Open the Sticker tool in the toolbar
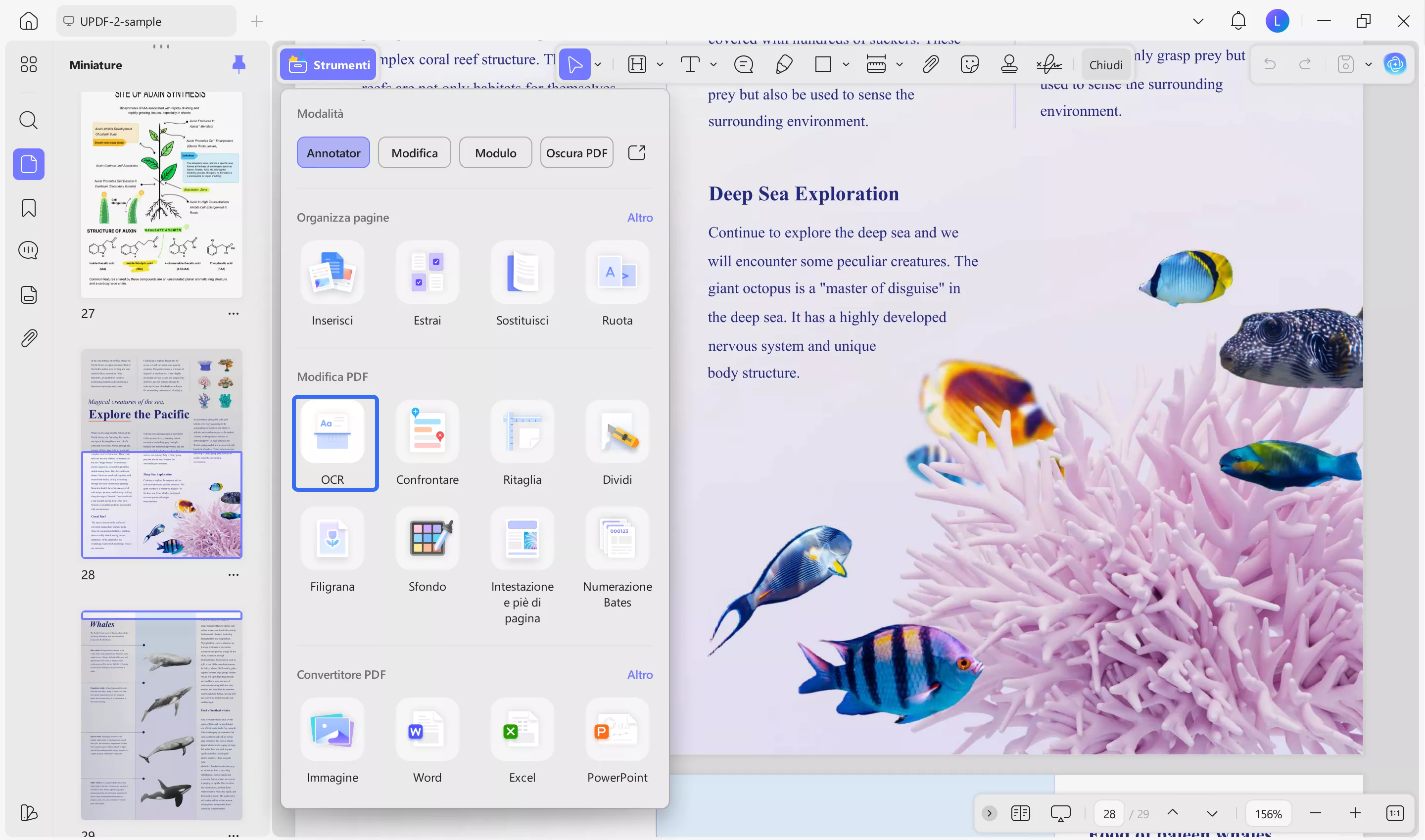The height and width of the screenshot is (840, 1425). pos(969,64)
